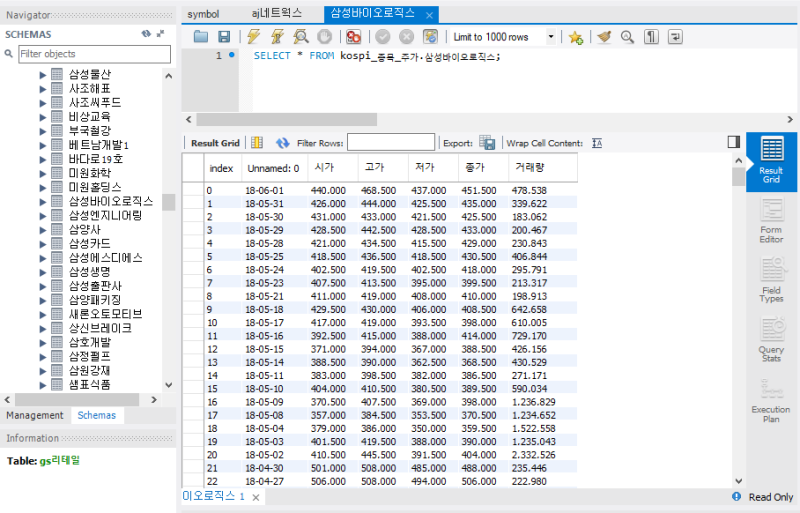Screen dimensions: 800x513
Task: Add query to favorites star icon
Action: tap(576, 37)
